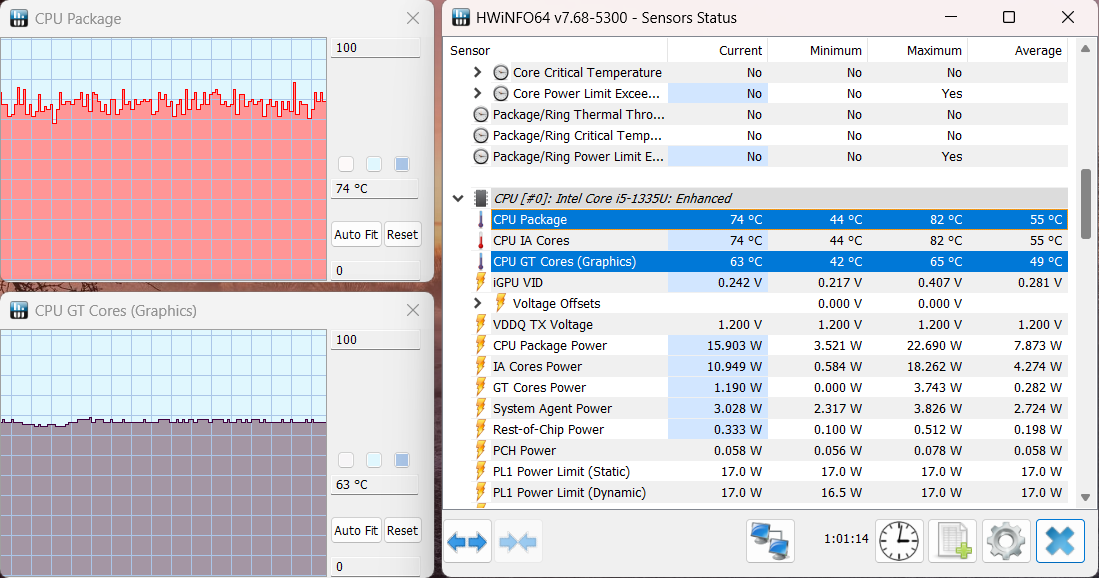Click the Maximum column header

point(917,50)
